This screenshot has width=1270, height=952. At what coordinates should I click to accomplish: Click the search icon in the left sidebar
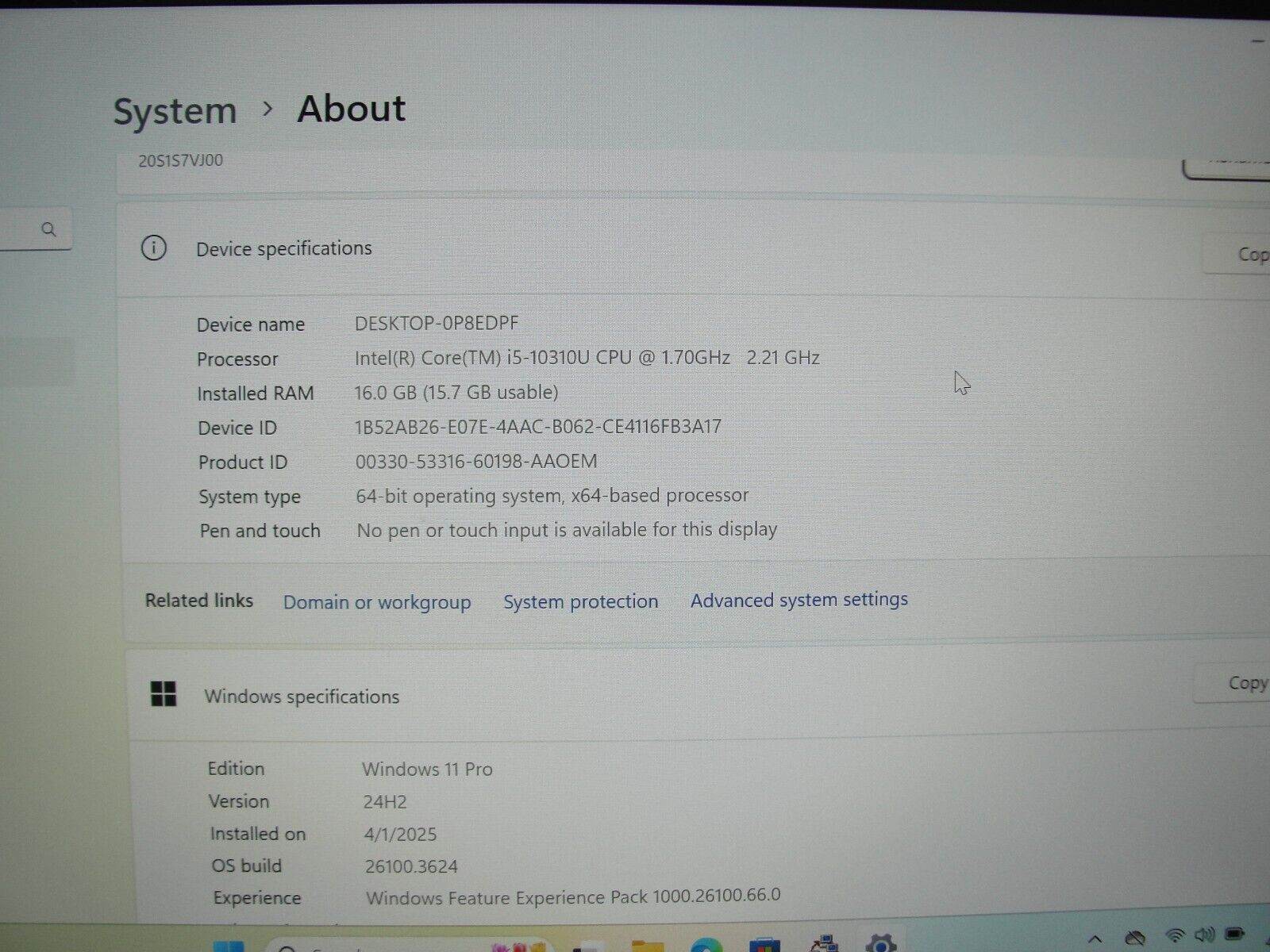pos(49,230)
